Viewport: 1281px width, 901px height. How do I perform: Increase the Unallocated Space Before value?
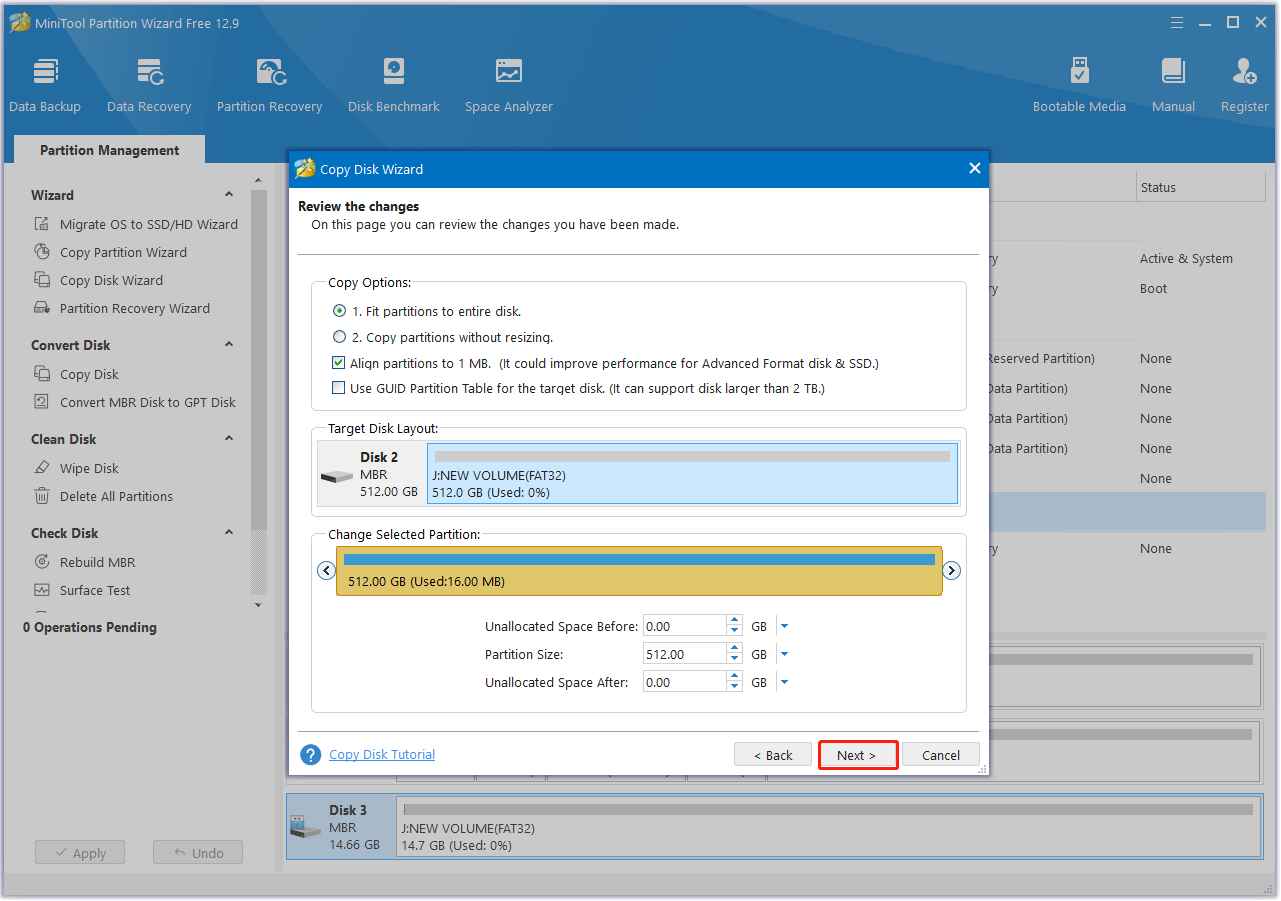pos(734,621)
